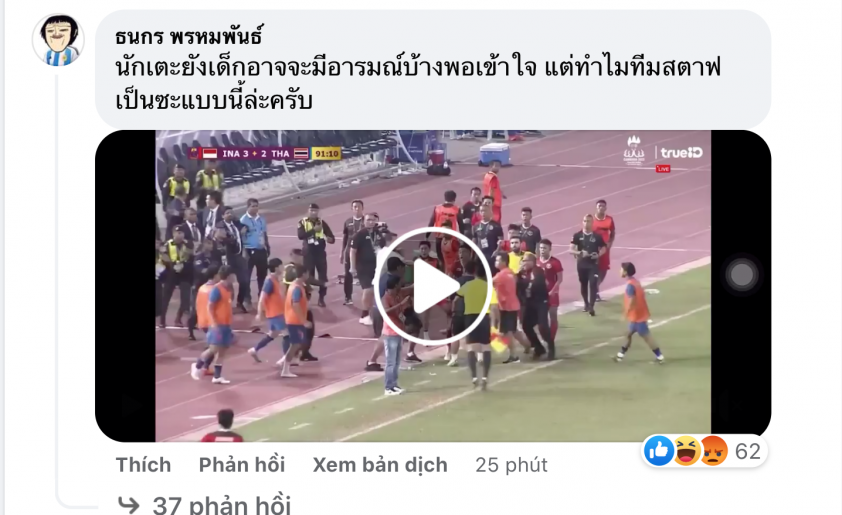Image resolution: width=842 pixels, height=515 pixels.
Task: Click the SEA Games logo watermark
Action: pos(634,150)
